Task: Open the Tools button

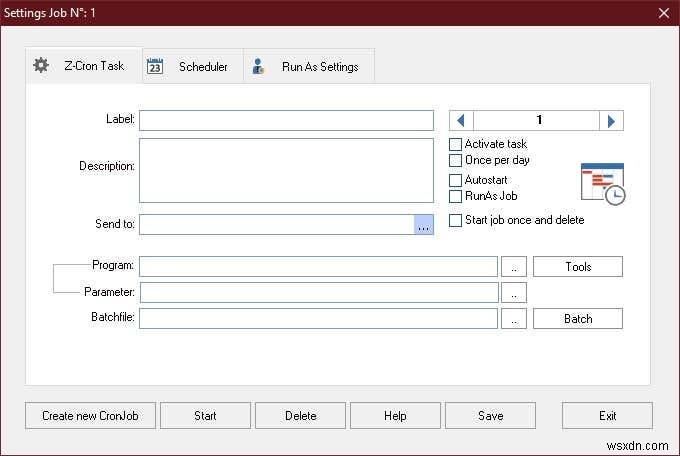Action: 578,266
